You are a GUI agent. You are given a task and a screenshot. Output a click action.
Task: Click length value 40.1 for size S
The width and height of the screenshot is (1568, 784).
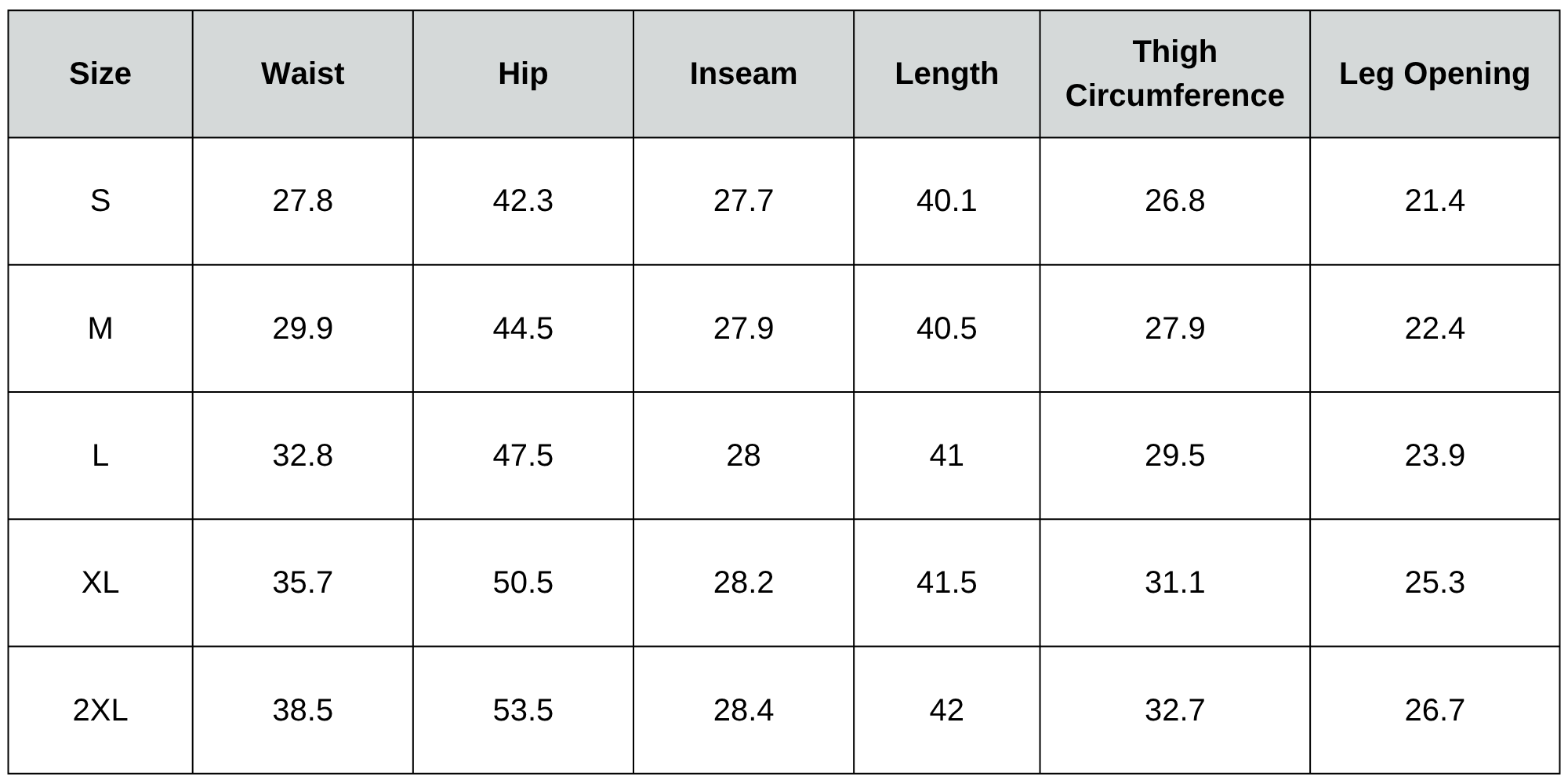coord(946,201)
